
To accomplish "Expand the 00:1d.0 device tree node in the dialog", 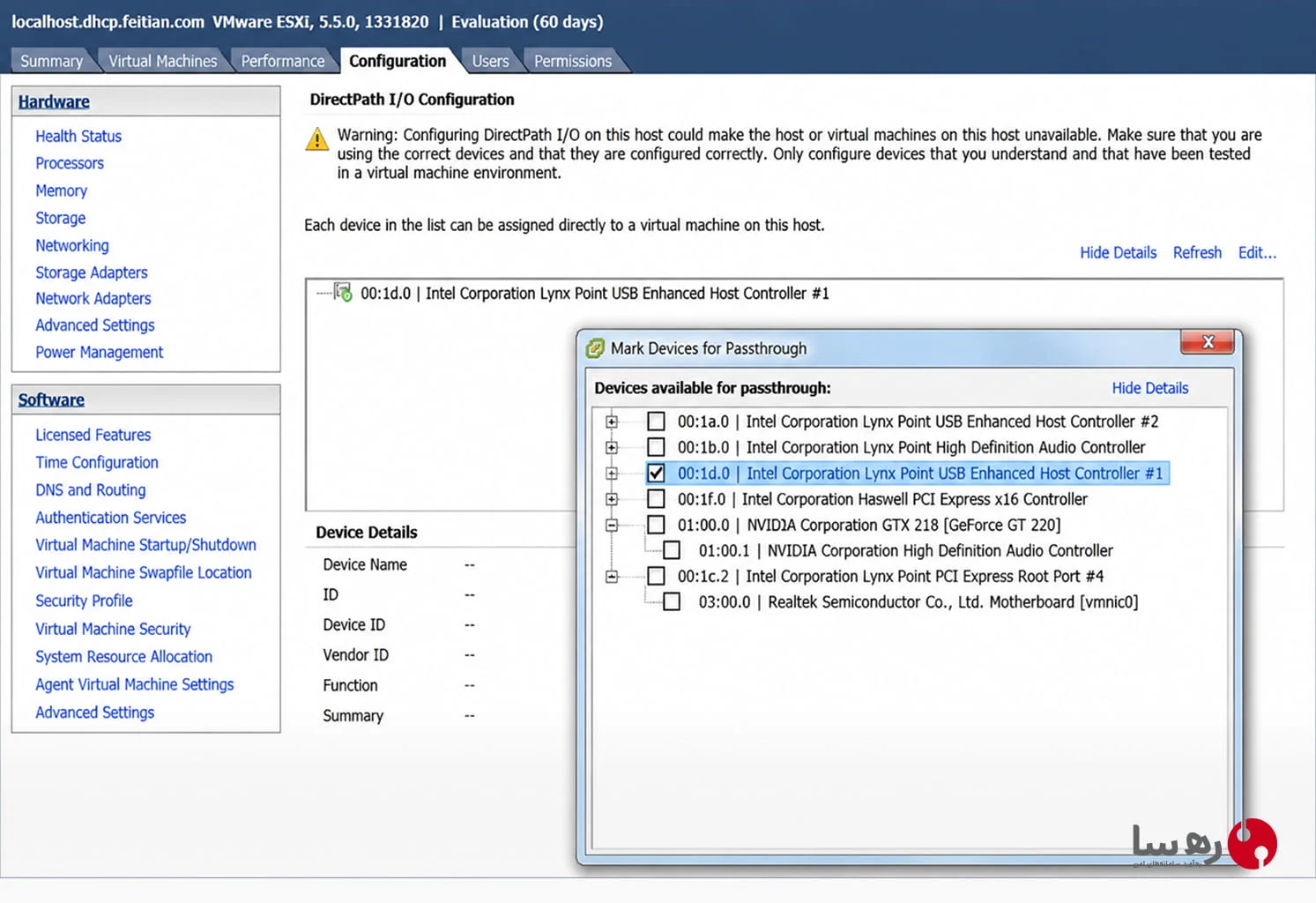I will (612, 474).
